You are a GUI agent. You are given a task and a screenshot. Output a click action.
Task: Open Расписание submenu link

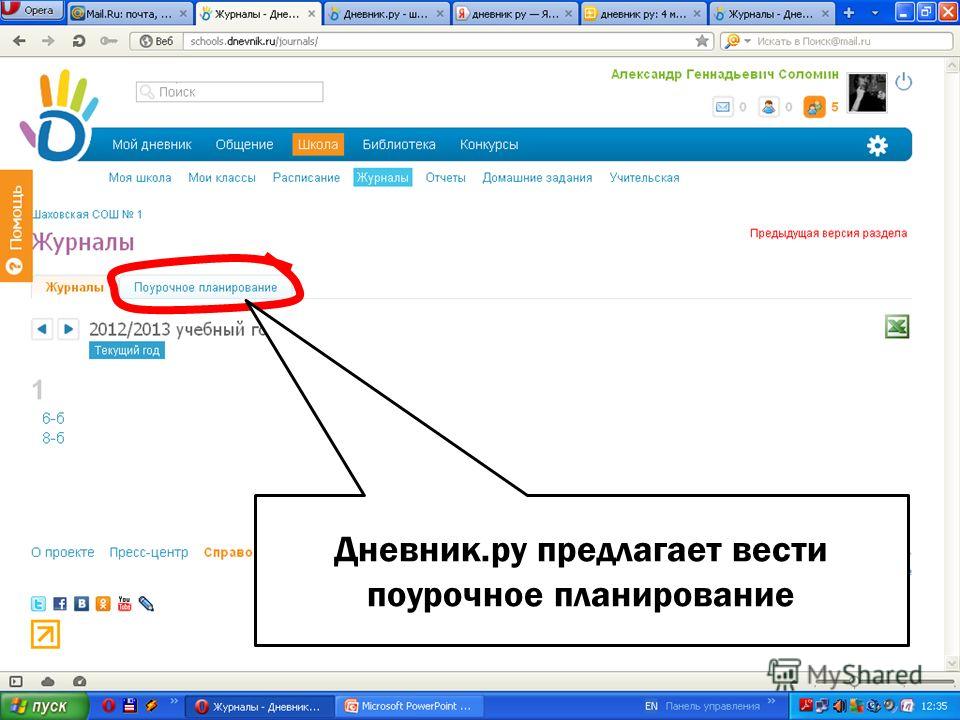coord(306,178)
